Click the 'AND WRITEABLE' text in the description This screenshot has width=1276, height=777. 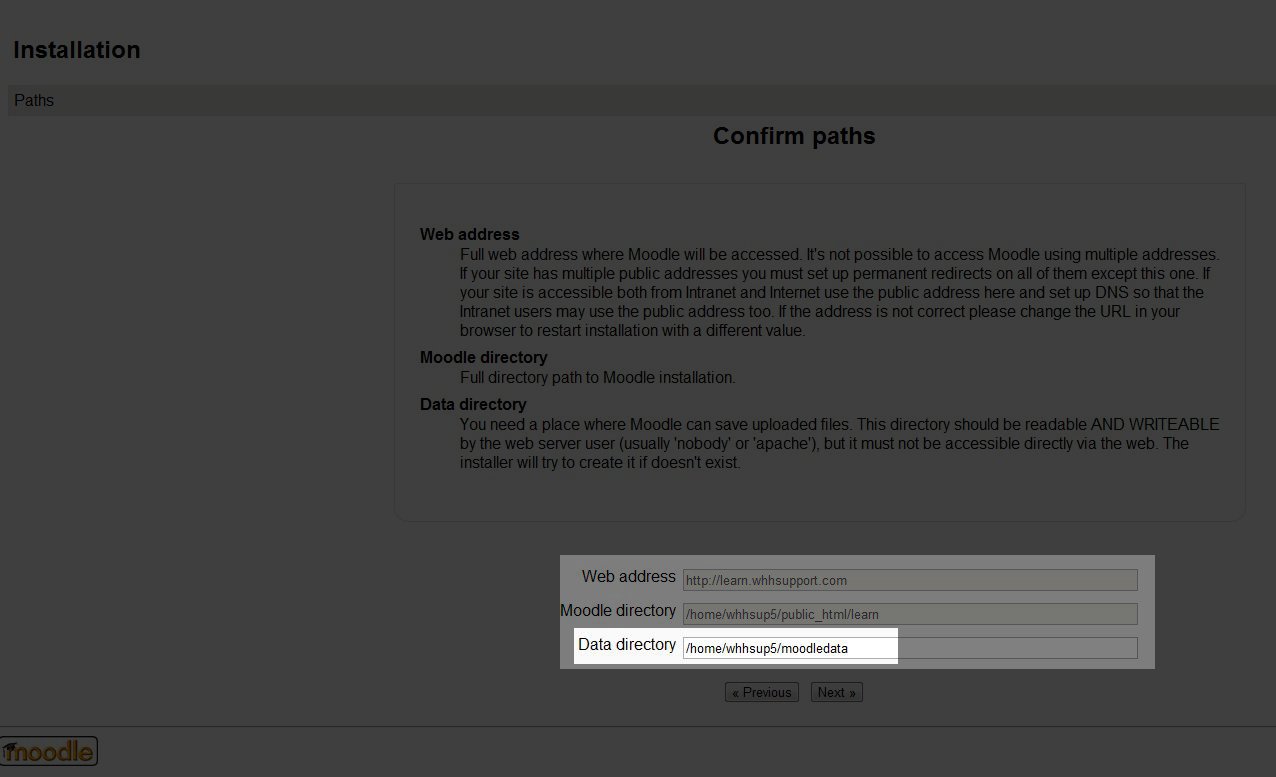coord(1154,424)
